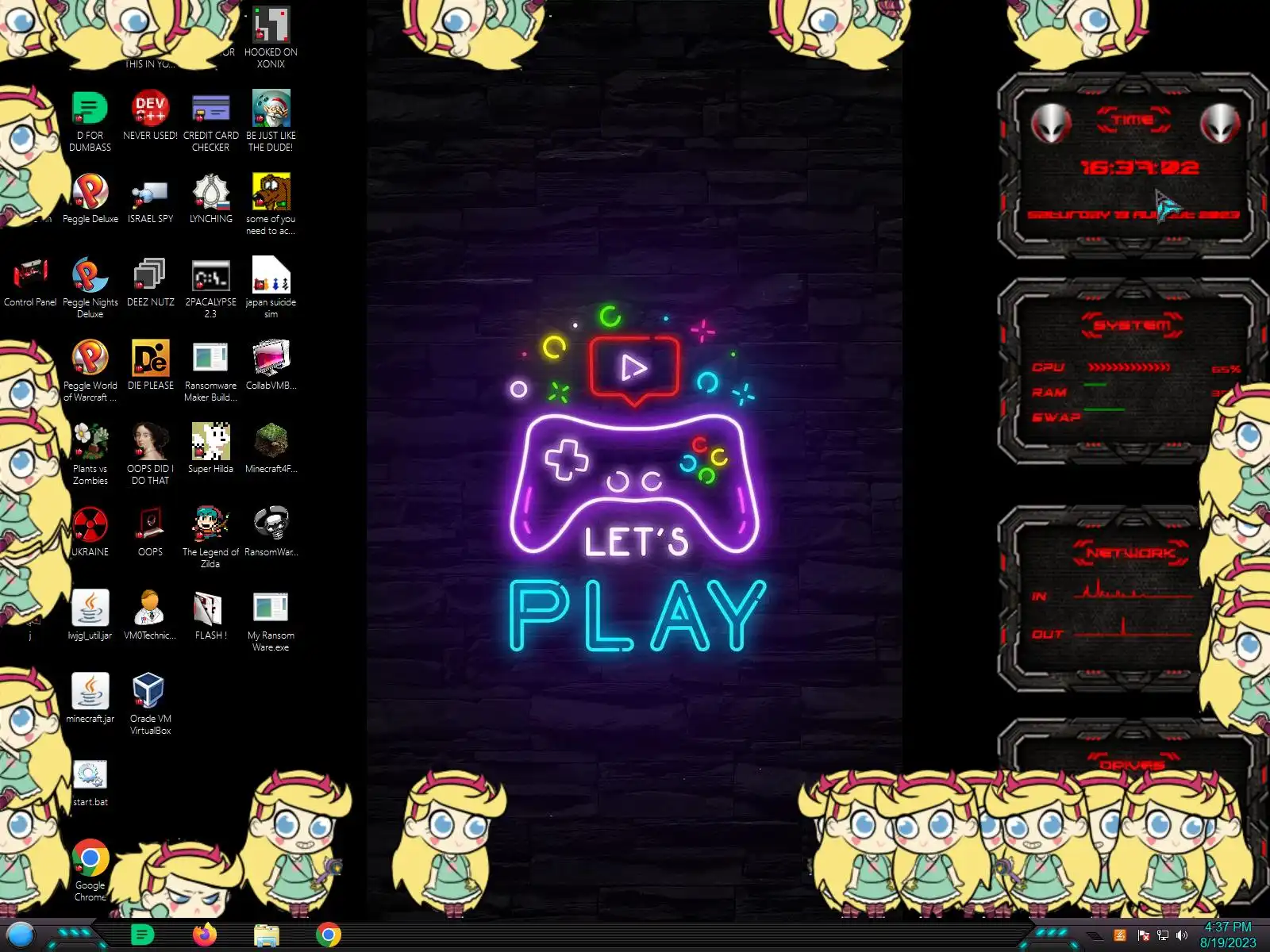Click the NETWORK widget header
The width and height of the screenshot is (1270, 952).
[x=1131, y=552]
